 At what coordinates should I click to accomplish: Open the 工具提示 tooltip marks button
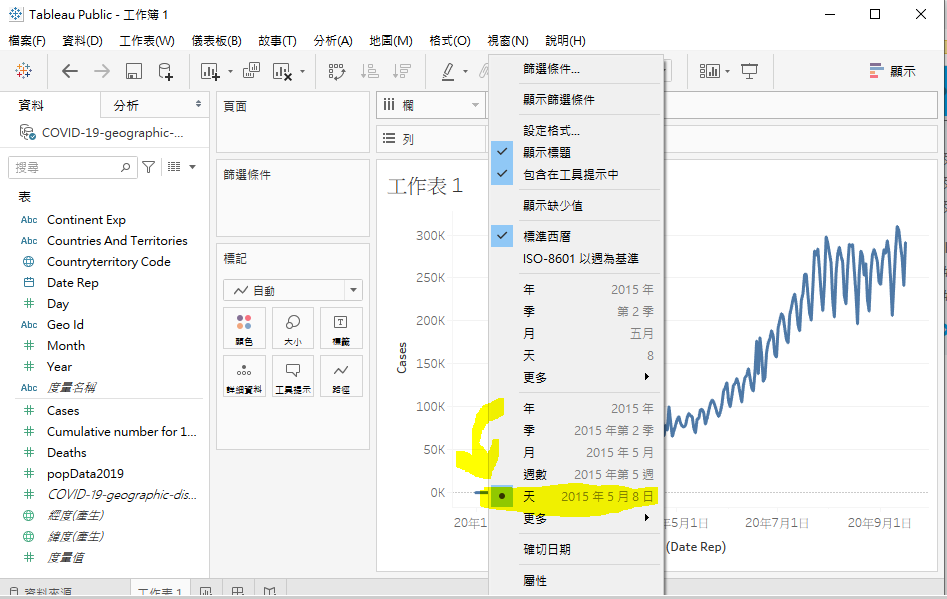tap(293, 376)
